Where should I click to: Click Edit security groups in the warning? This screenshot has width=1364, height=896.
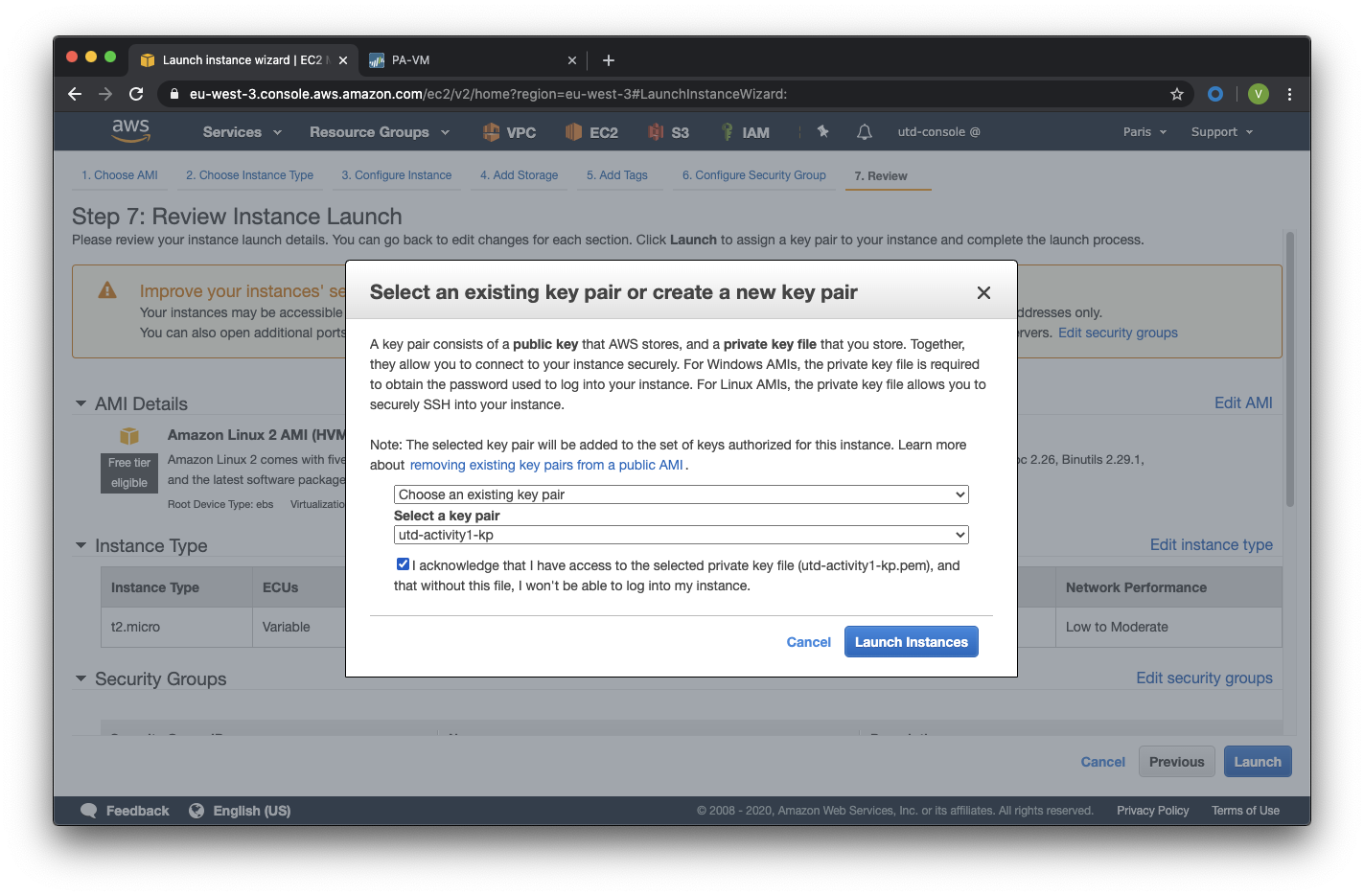pyautogui.click(x=1118, y=333)
